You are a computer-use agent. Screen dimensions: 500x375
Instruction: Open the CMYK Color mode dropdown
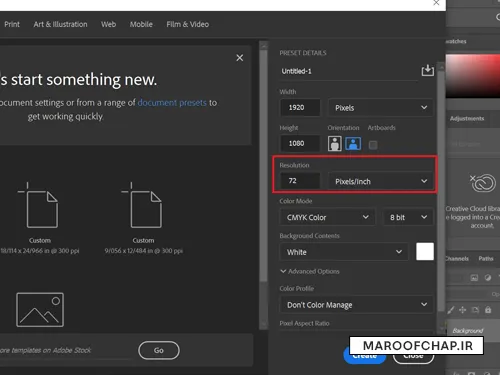pyautogui.click(x=327, y=217)
